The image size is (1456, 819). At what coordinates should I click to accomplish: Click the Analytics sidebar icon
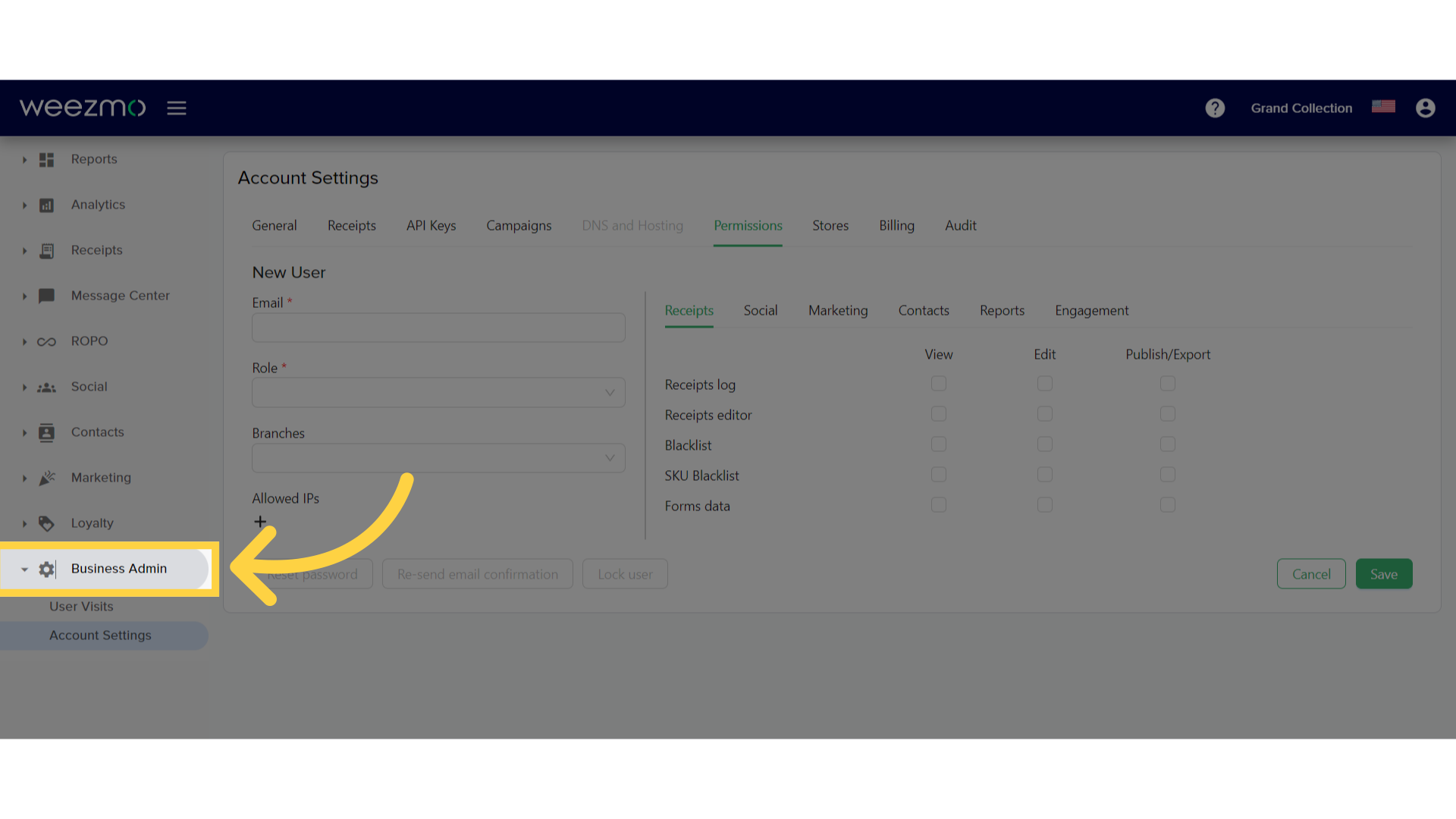46,204
